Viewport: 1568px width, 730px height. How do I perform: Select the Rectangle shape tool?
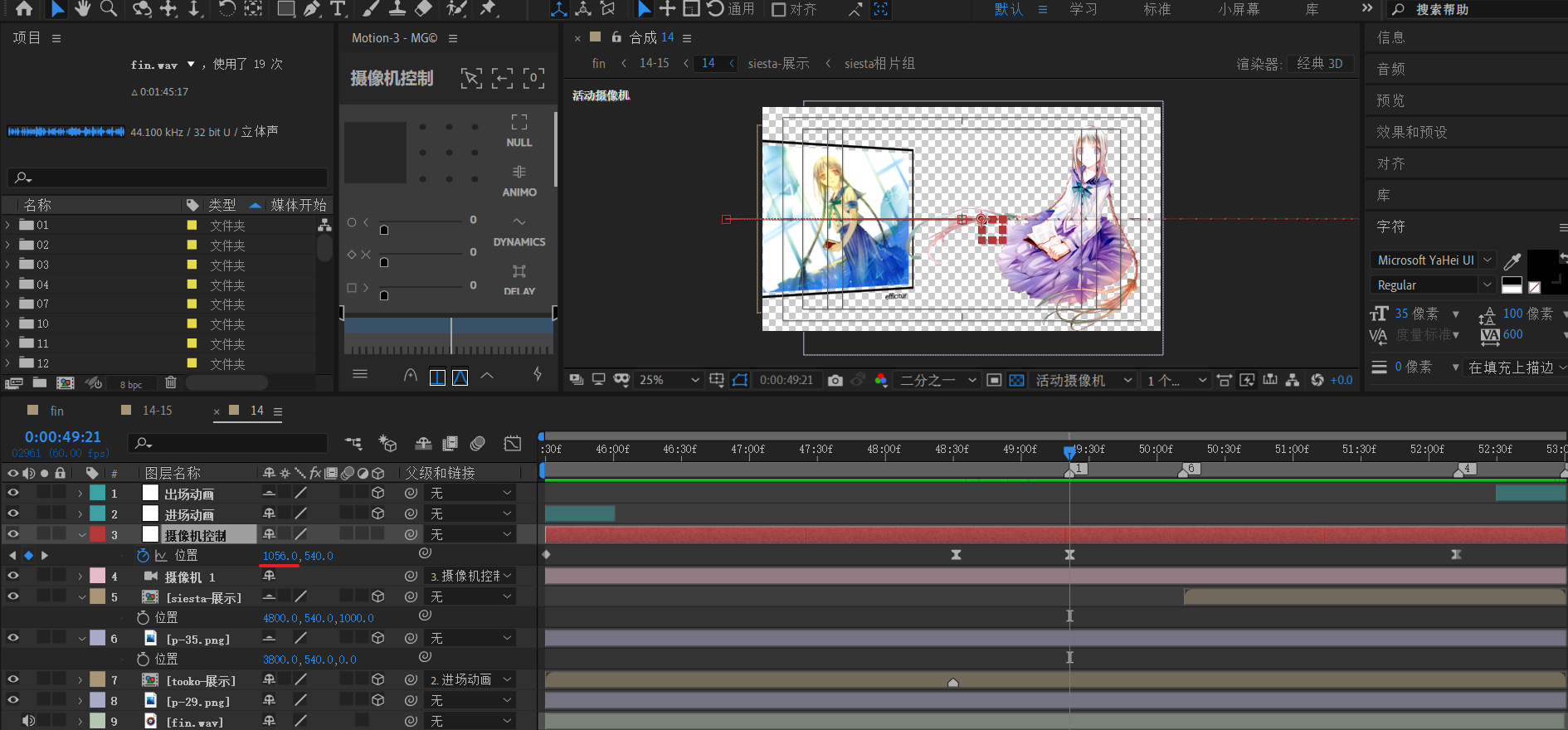click(x=285, y=8)
